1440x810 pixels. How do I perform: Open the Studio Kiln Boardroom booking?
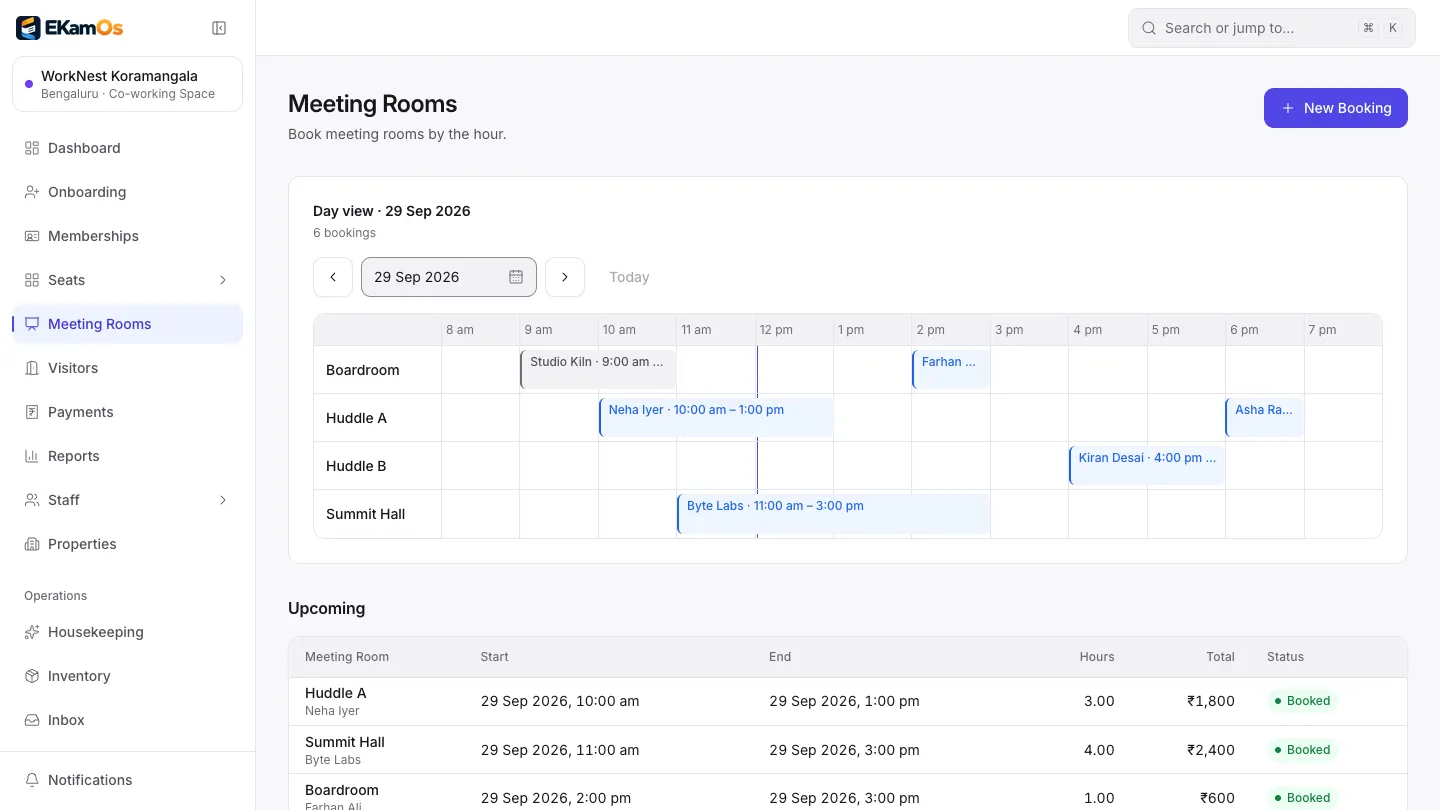[x=598, y=369]
